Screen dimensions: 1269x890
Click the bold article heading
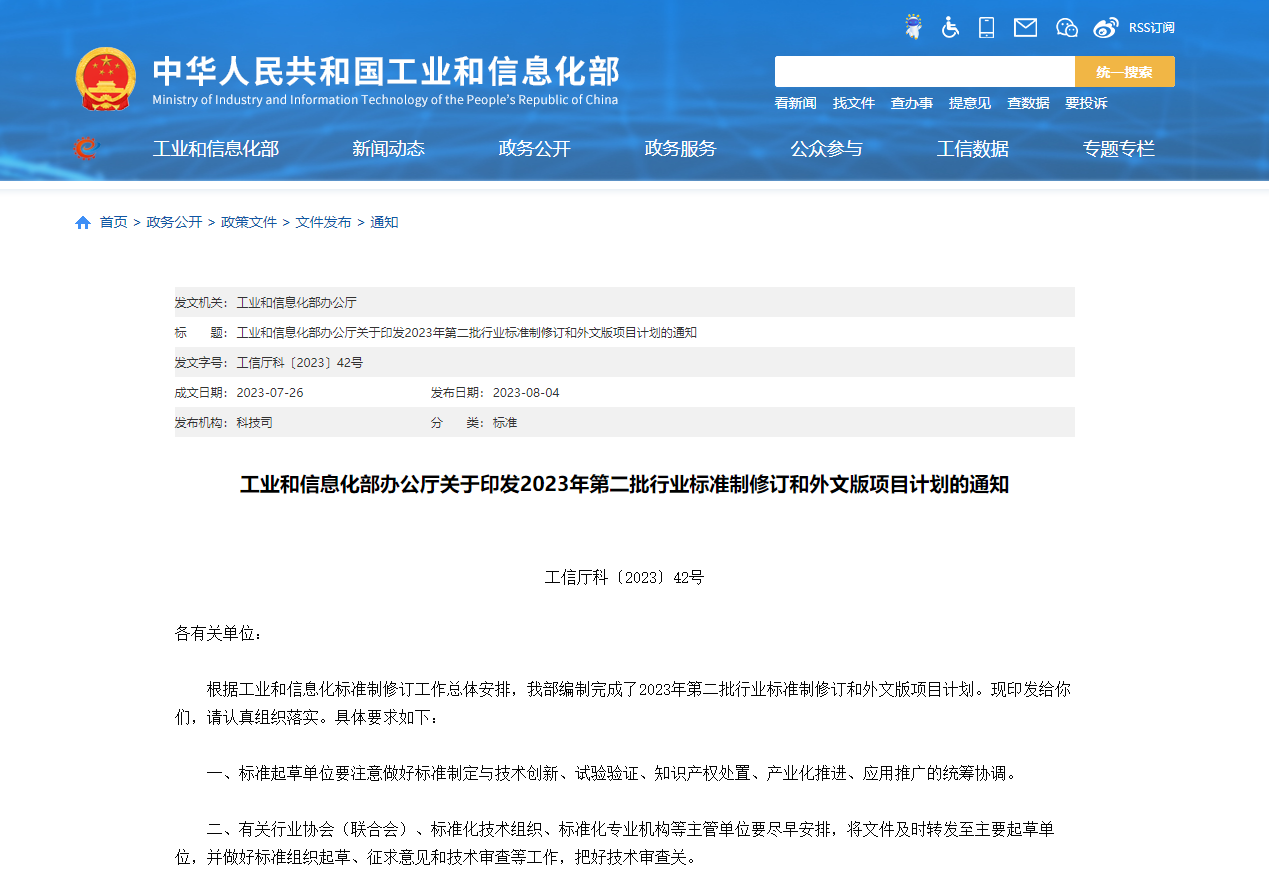624,485
